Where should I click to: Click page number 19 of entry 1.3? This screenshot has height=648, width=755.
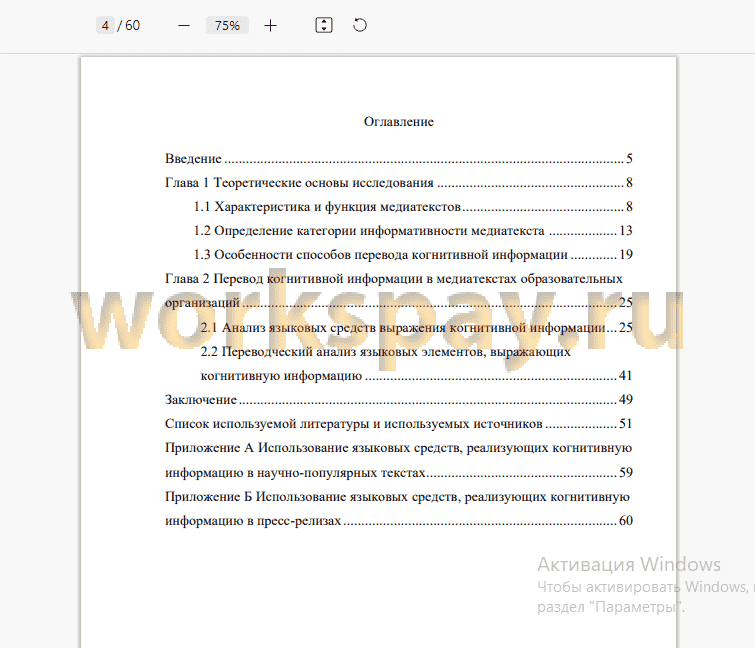(625, 255)
